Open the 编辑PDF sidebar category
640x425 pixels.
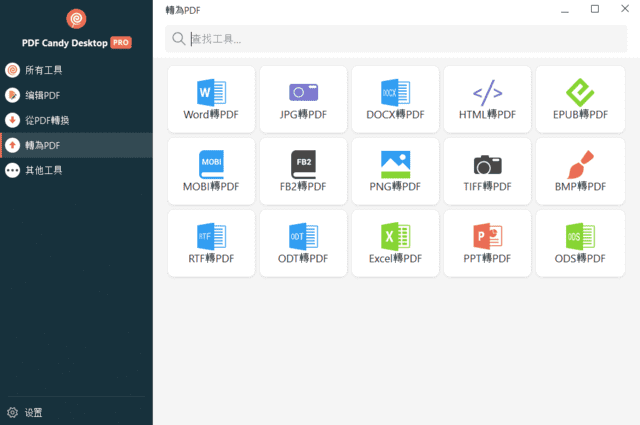tap(43, 95)
